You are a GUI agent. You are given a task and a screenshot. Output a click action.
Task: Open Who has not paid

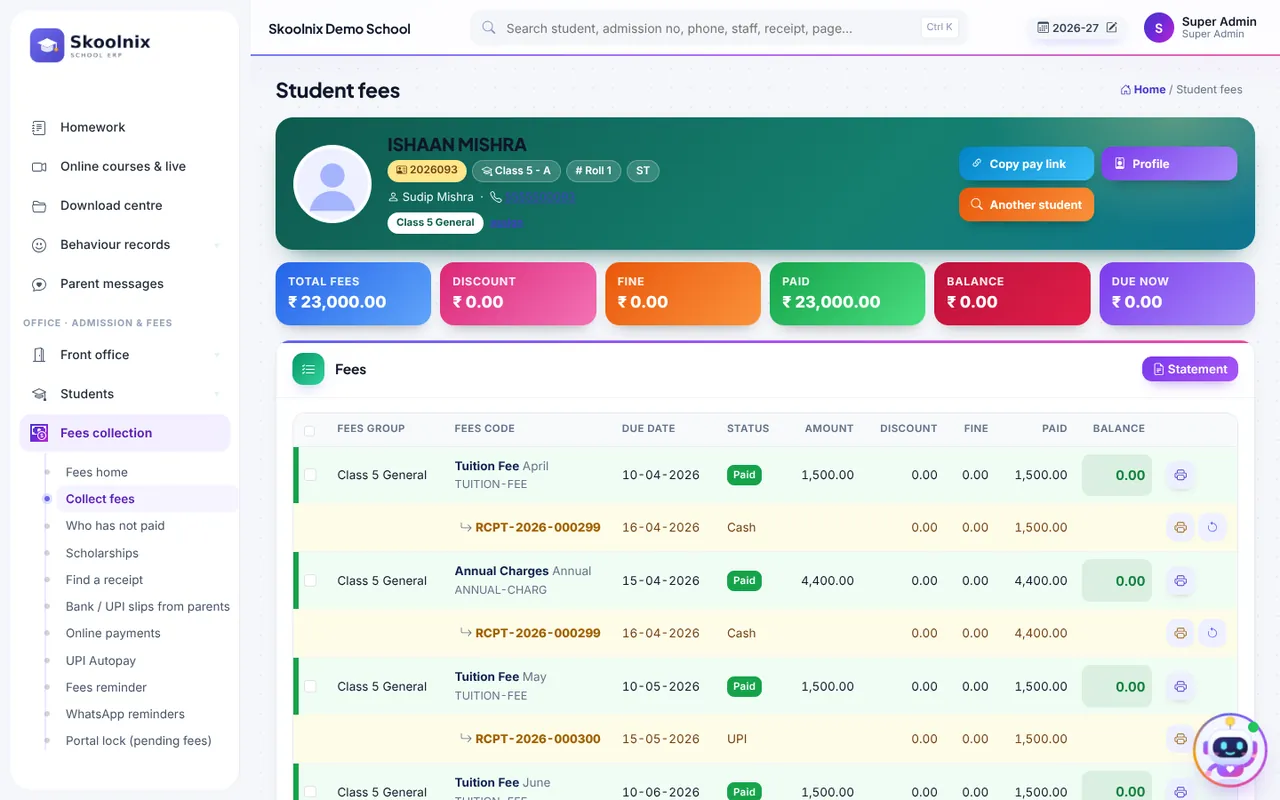click(x=115, y=526)
